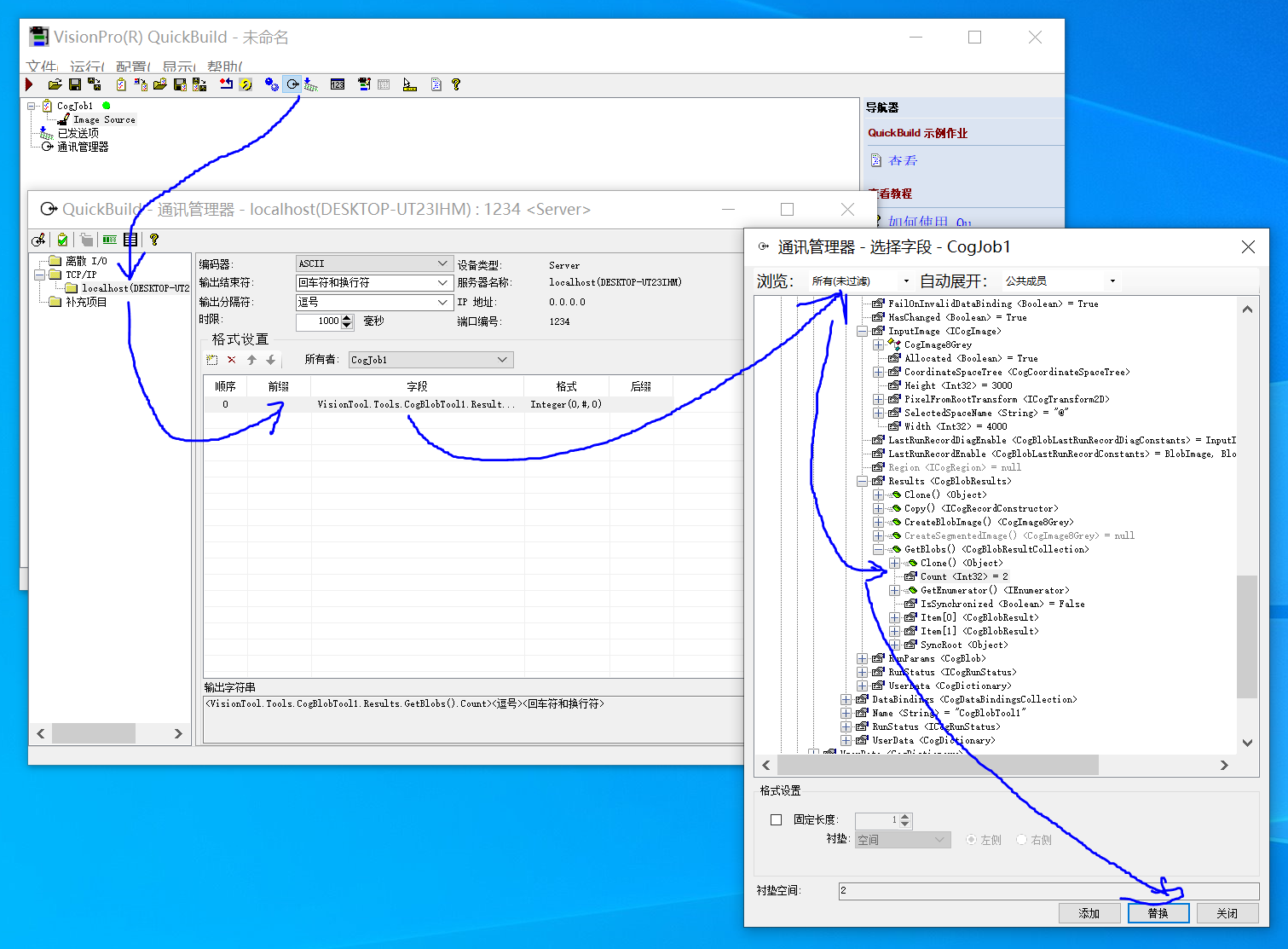Open the 文件 menu

(42, 67)
